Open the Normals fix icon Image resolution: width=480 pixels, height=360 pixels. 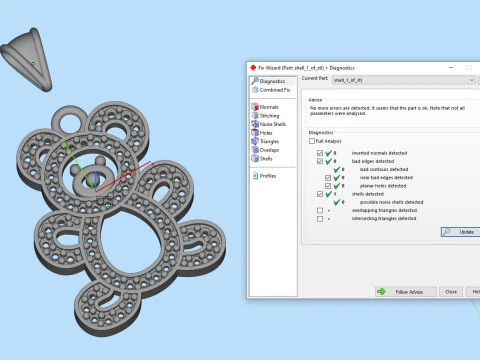[x=255, y=107]
